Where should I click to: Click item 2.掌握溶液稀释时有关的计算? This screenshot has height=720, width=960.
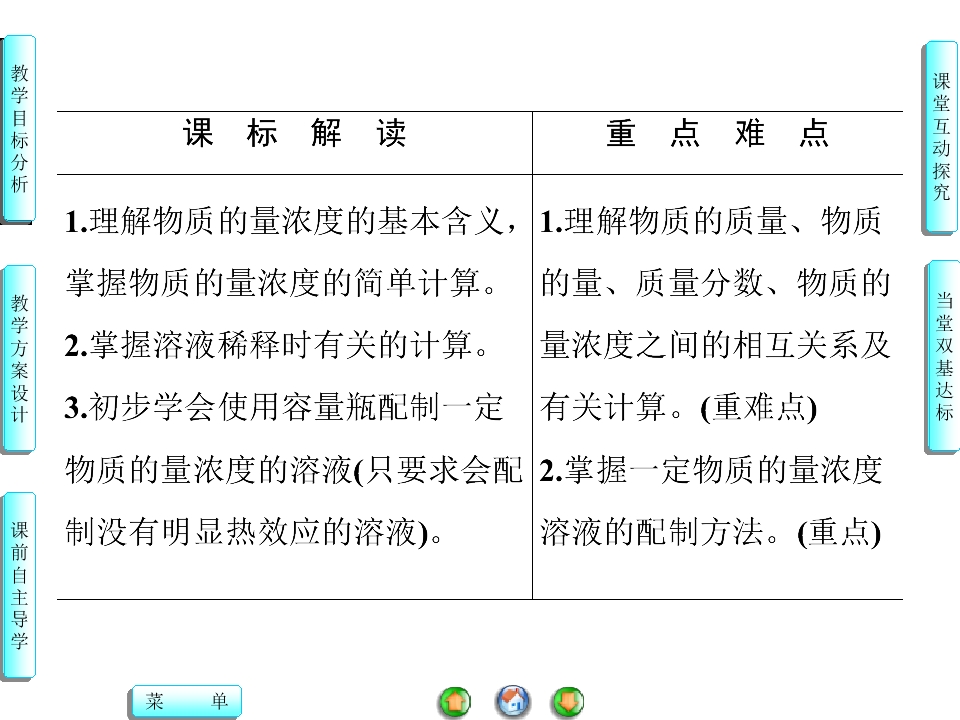click(x=277, y=345)
